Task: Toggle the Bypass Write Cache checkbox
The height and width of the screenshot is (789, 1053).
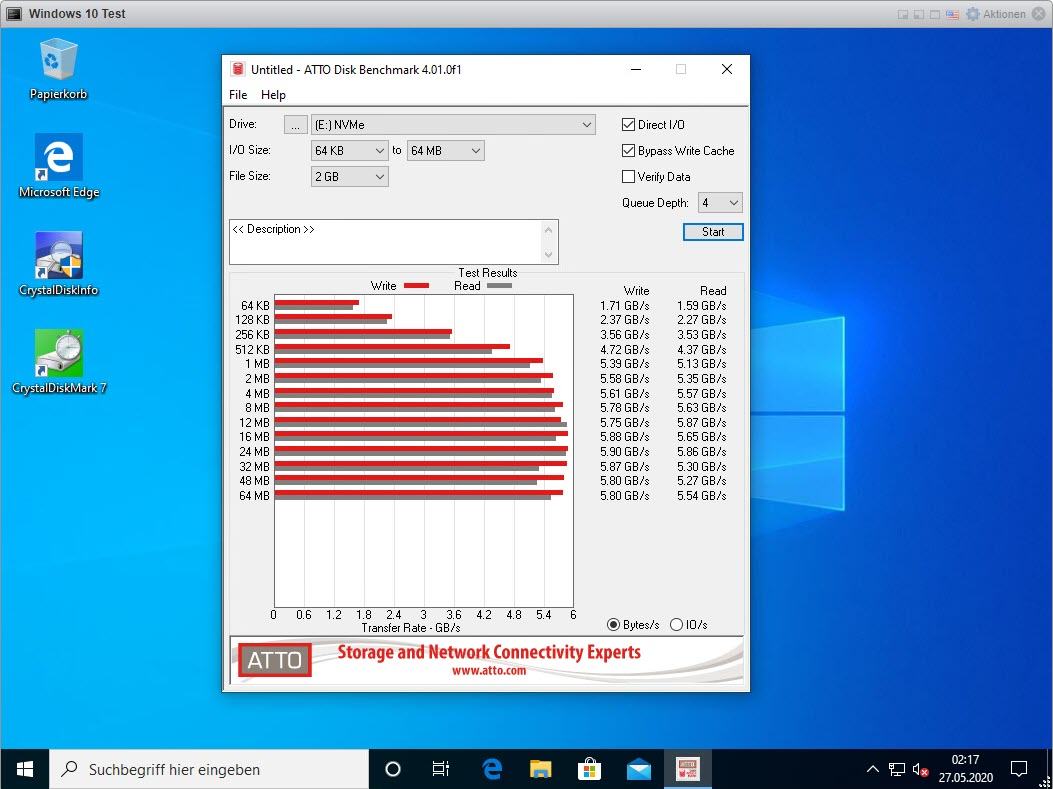Action: (x=629, y=150)
